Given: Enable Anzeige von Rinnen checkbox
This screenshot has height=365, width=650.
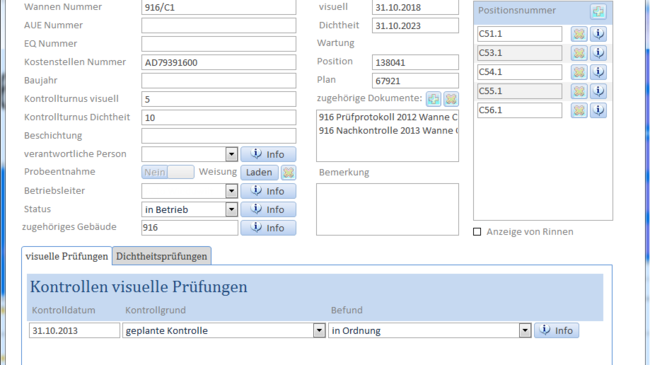Looking at the screenshot, I should click(x=477, y=232).
